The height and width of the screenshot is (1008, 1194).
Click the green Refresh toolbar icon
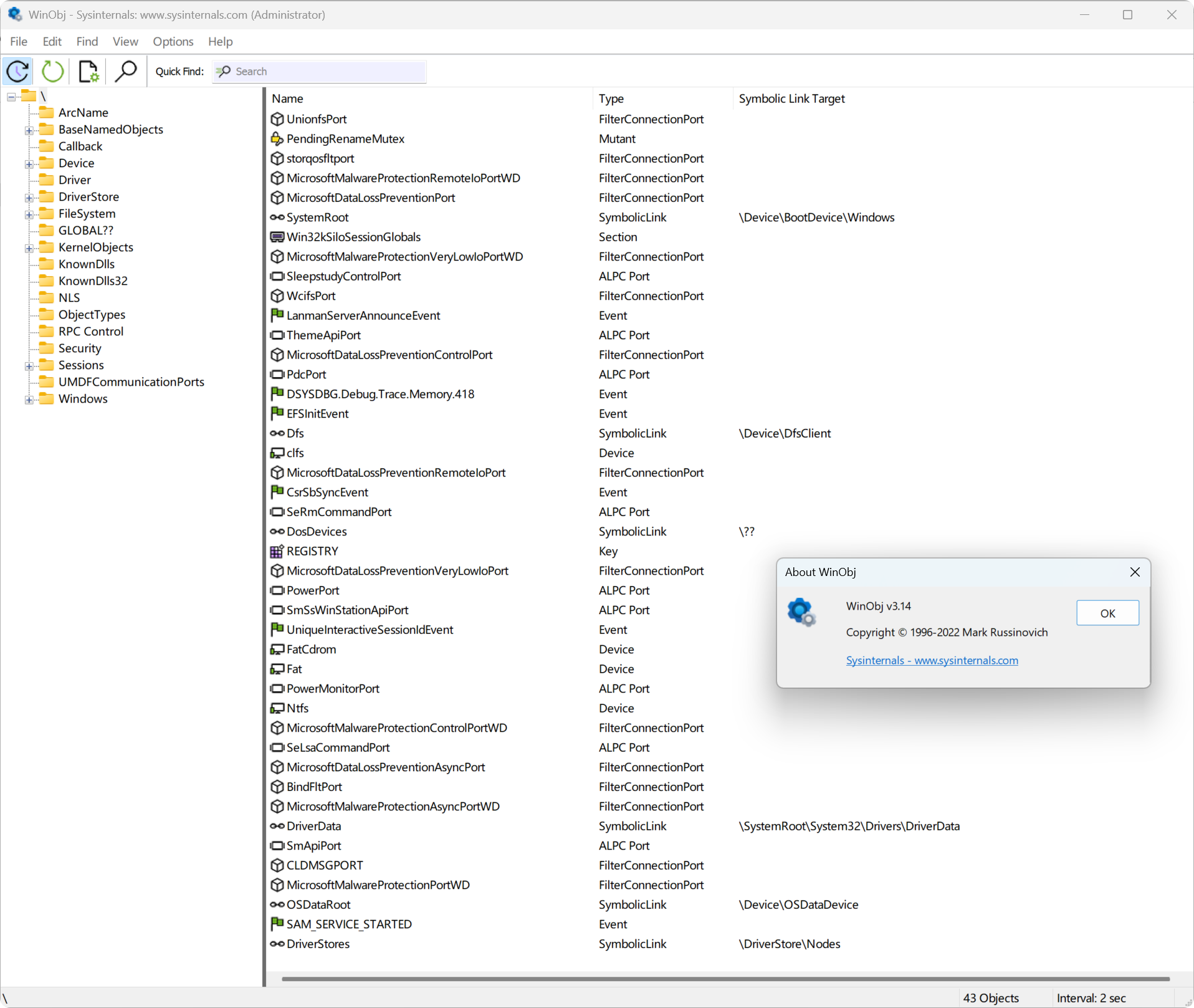pyautogui.click(x=53, y=71)
